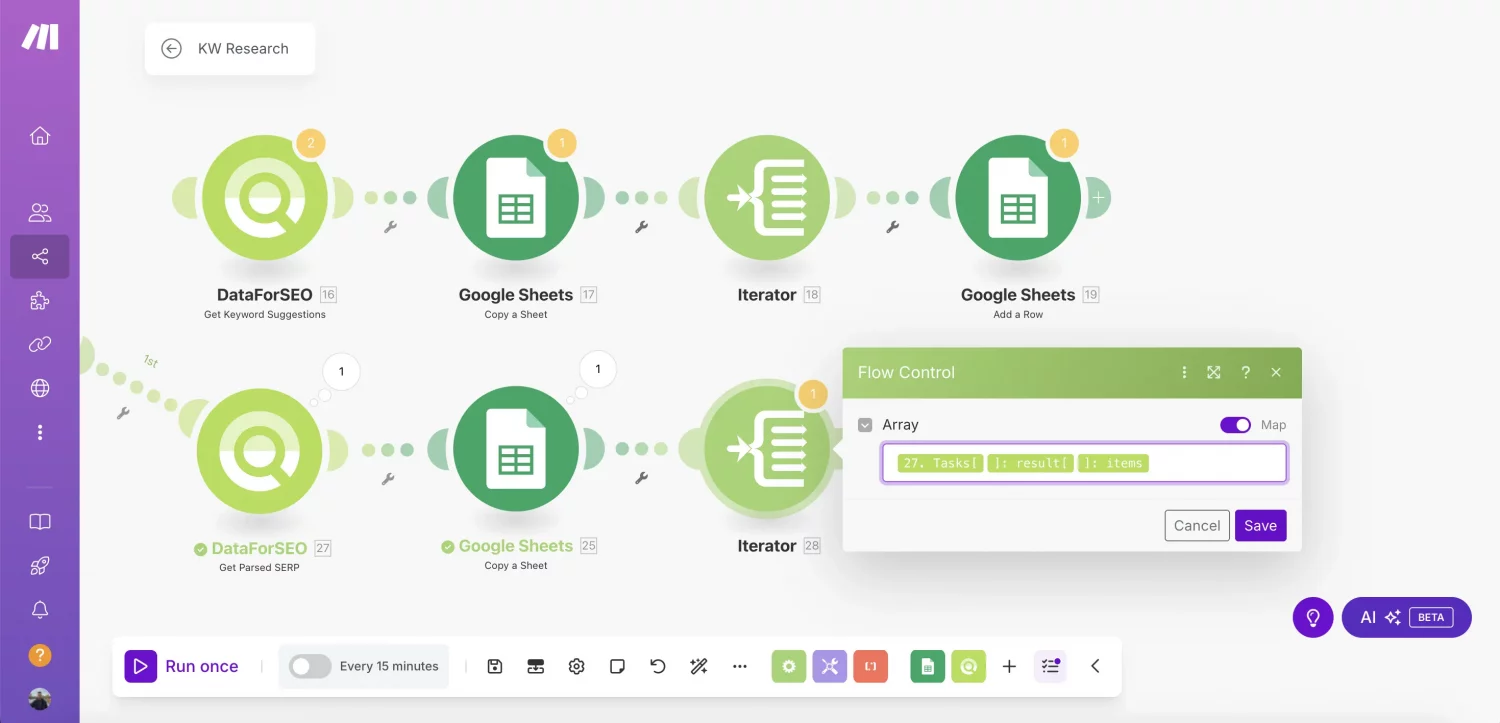This screenshot has height=723, width=1500.
Task: Open DataForSEO favorites icon in toolbar
Action: click(968, 666)
